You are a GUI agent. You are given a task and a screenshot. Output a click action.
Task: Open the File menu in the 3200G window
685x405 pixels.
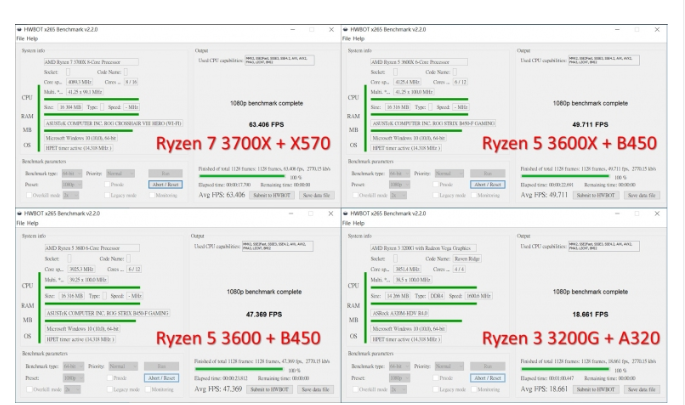coord(346,223)
